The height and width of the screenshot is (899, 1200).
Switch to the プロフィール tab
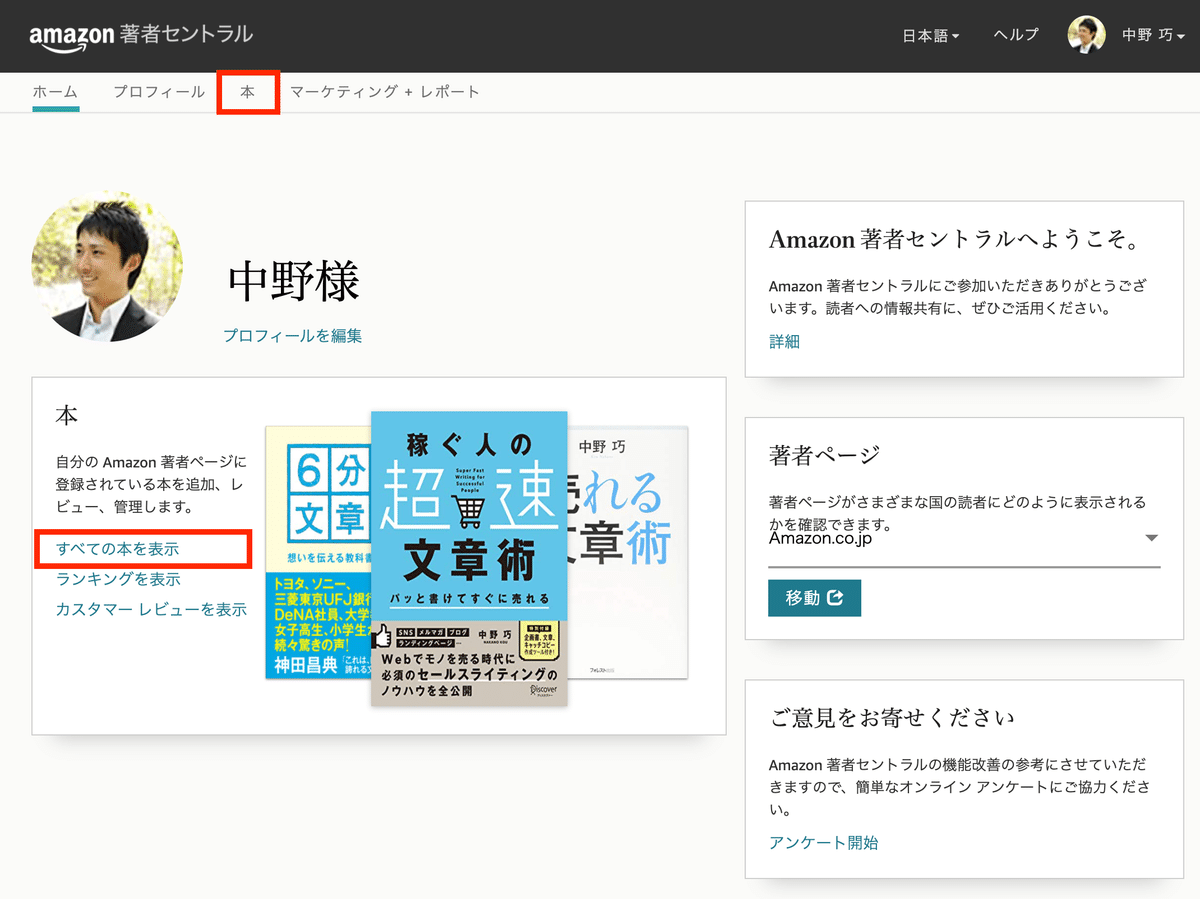[x=159, y=92]
